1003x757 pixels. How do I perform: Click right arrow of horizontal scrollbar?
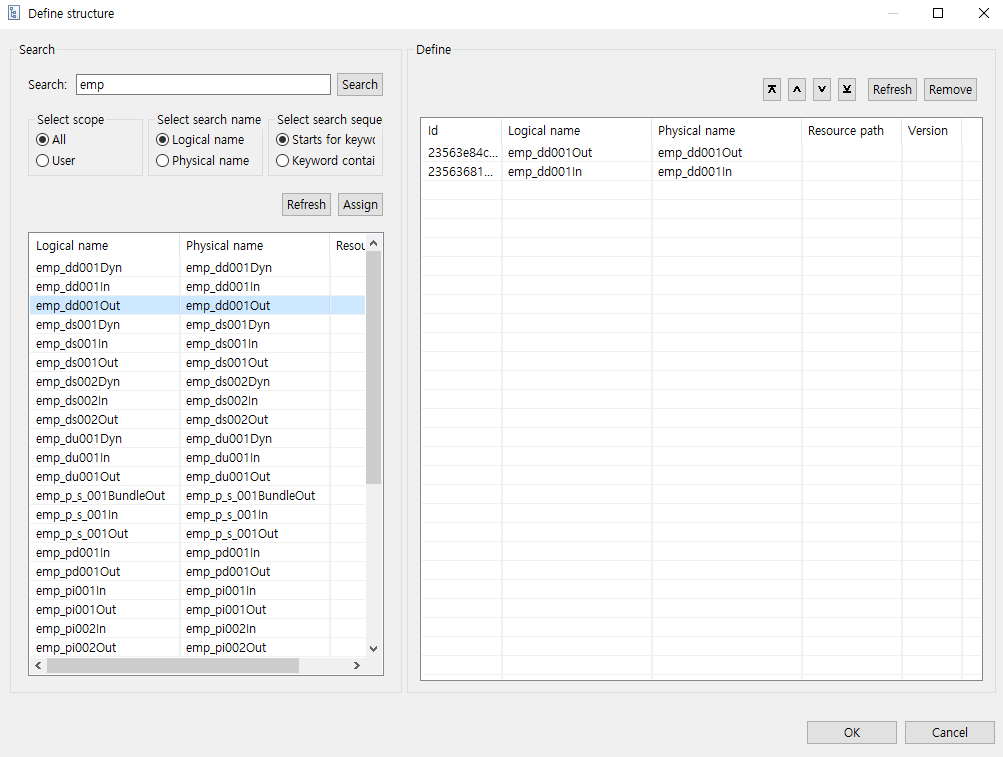[x=356, y=666]
